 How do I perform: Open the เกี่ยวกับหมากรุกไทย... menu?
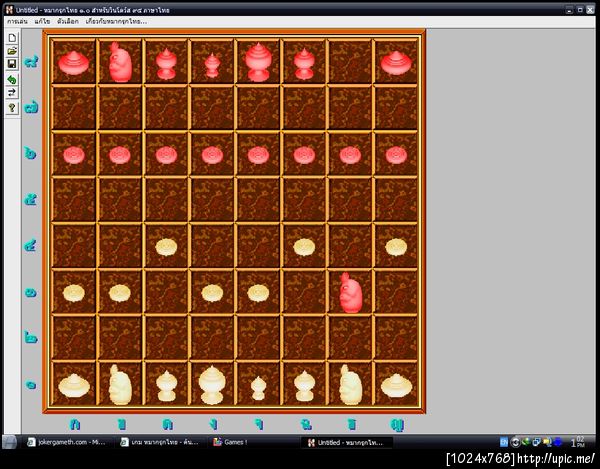[x=116, y=21]
